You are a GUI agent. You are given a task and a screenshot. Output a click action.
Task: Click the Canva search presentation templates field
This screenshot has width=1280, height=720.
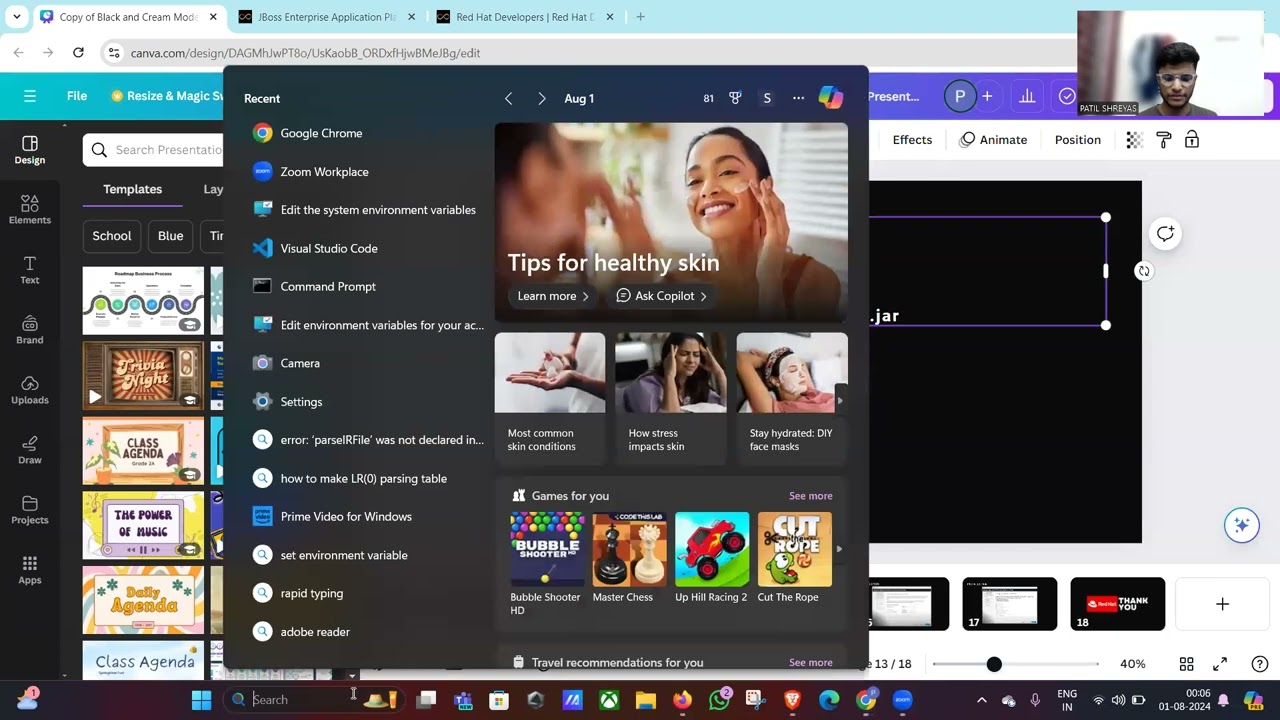(153, 150)
